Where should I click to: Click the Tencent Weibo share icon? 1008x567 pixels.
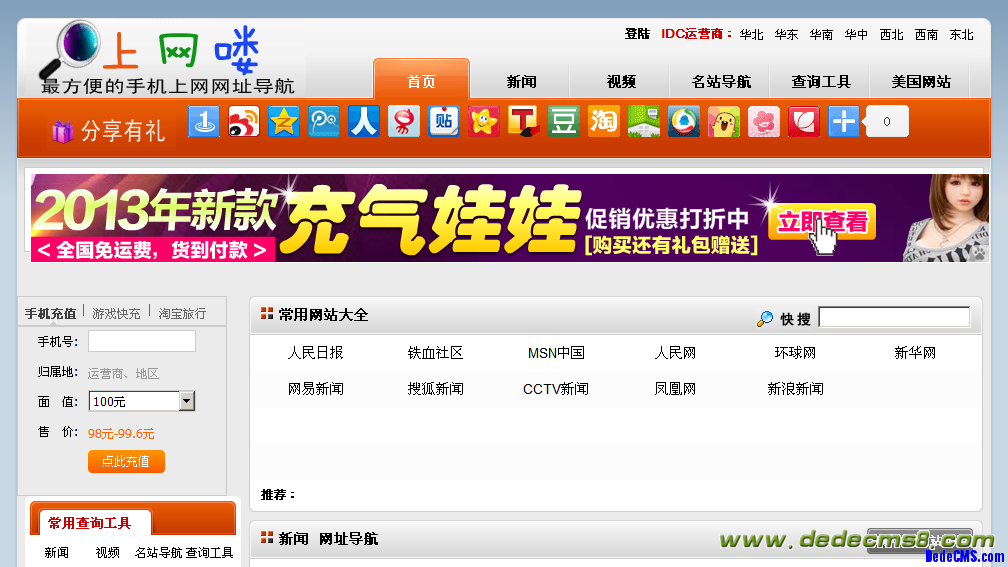pos(323,122)
